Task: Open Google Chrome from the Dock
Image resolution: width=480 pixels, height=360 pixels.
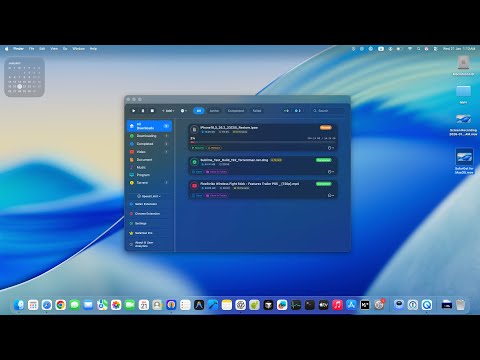Action: pos(61,305)
